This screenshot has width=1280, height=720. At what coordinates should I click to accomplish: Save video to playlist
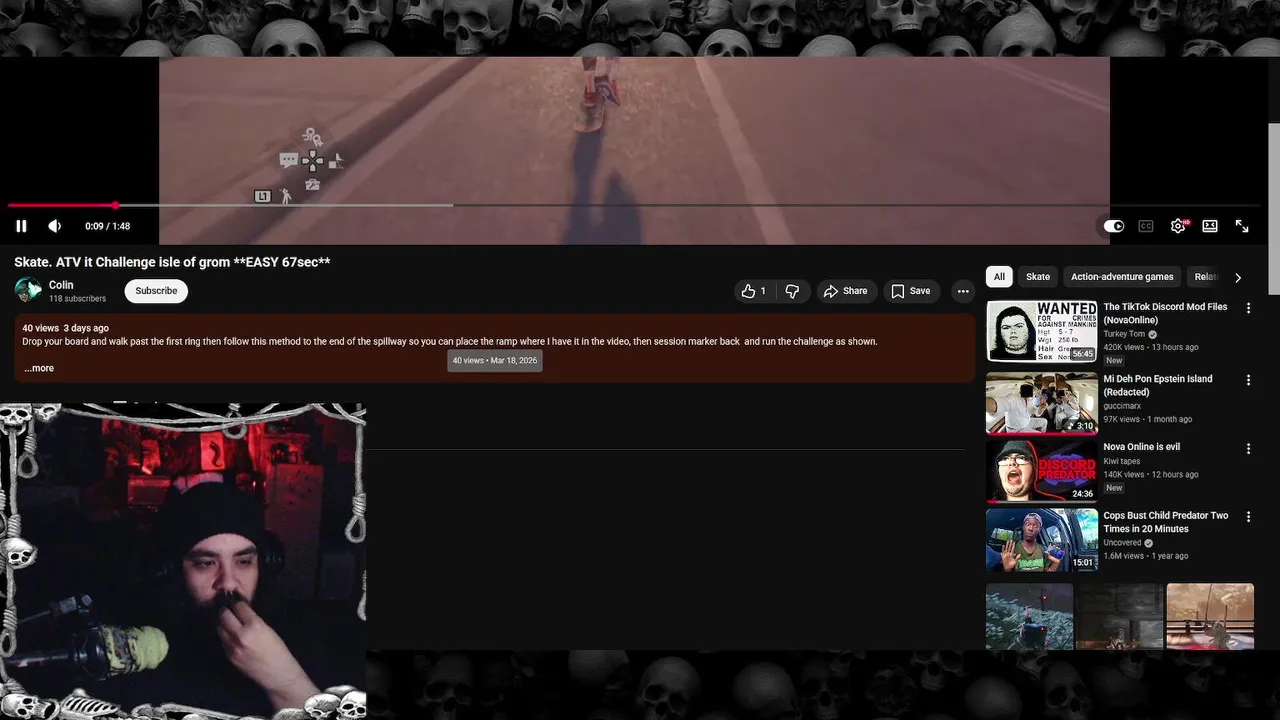click(x=911, y=291)
